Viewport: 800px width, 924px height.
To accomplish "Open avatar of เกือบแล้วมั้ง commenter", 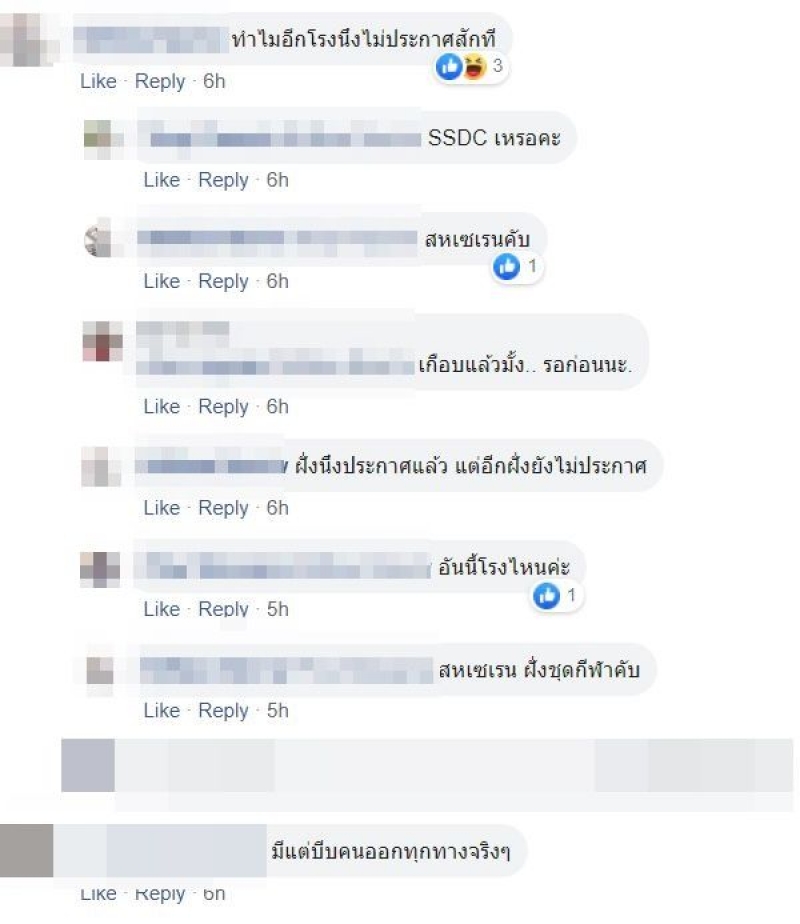I will pos(103,341).
